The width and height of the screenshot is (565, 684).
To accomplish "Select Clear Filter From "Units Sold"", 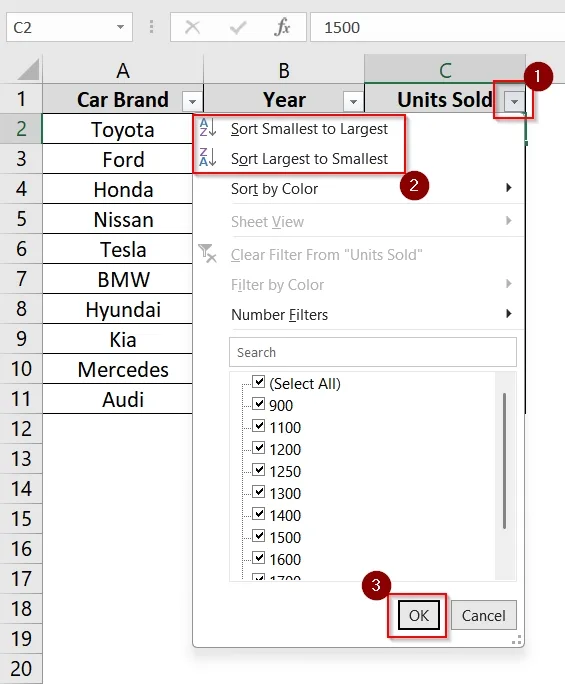I will (x=359, y=254).
